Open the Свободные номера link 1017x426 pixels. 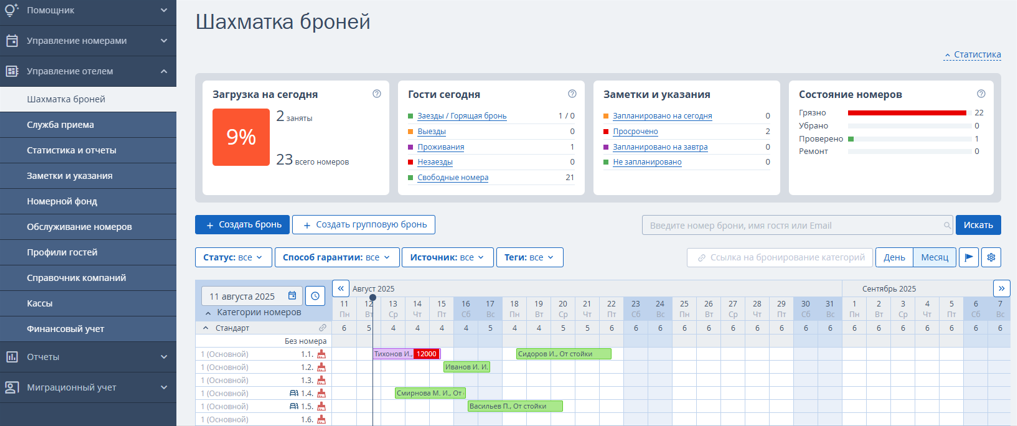(x=453, y=178)
